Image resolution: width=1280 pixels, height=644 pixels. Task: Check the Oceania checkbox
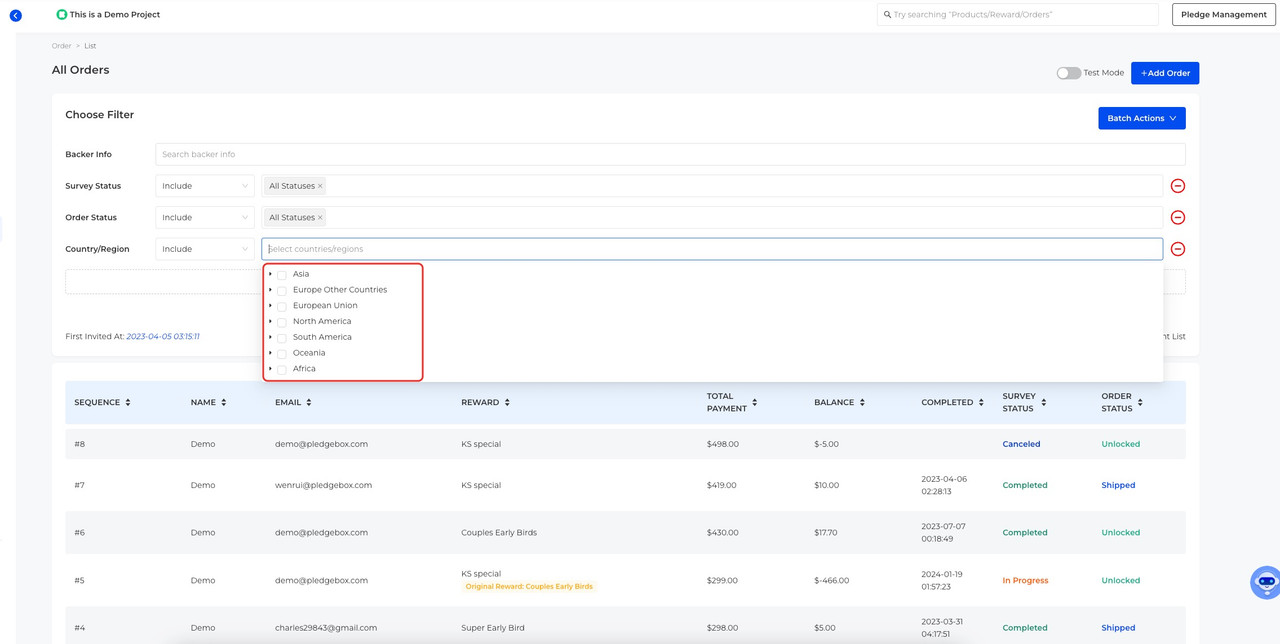(282, 353)
